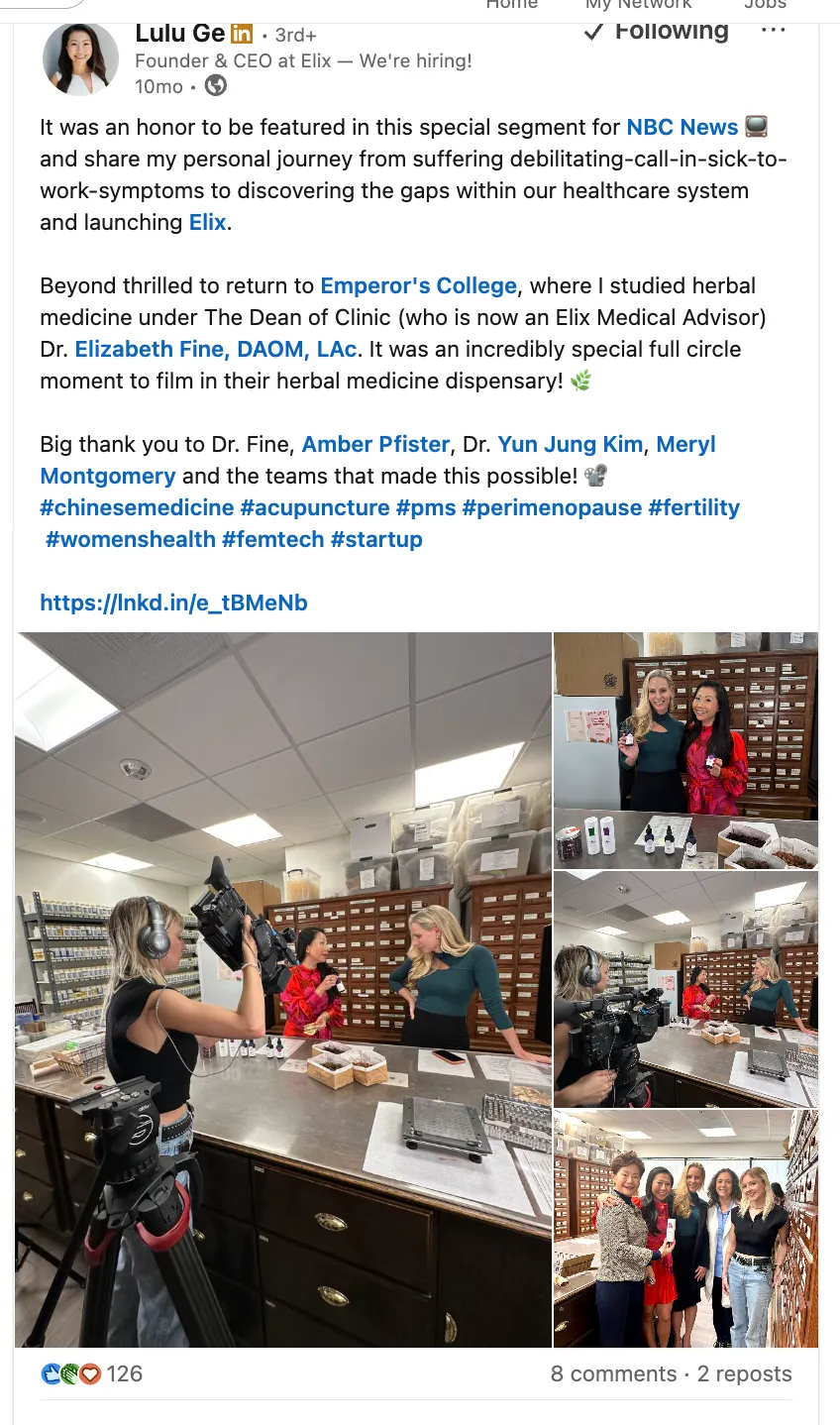View the 2 reposts
Image resolution: width=840 pixels, height=1425 pixels.
[x=745, y=1373]
